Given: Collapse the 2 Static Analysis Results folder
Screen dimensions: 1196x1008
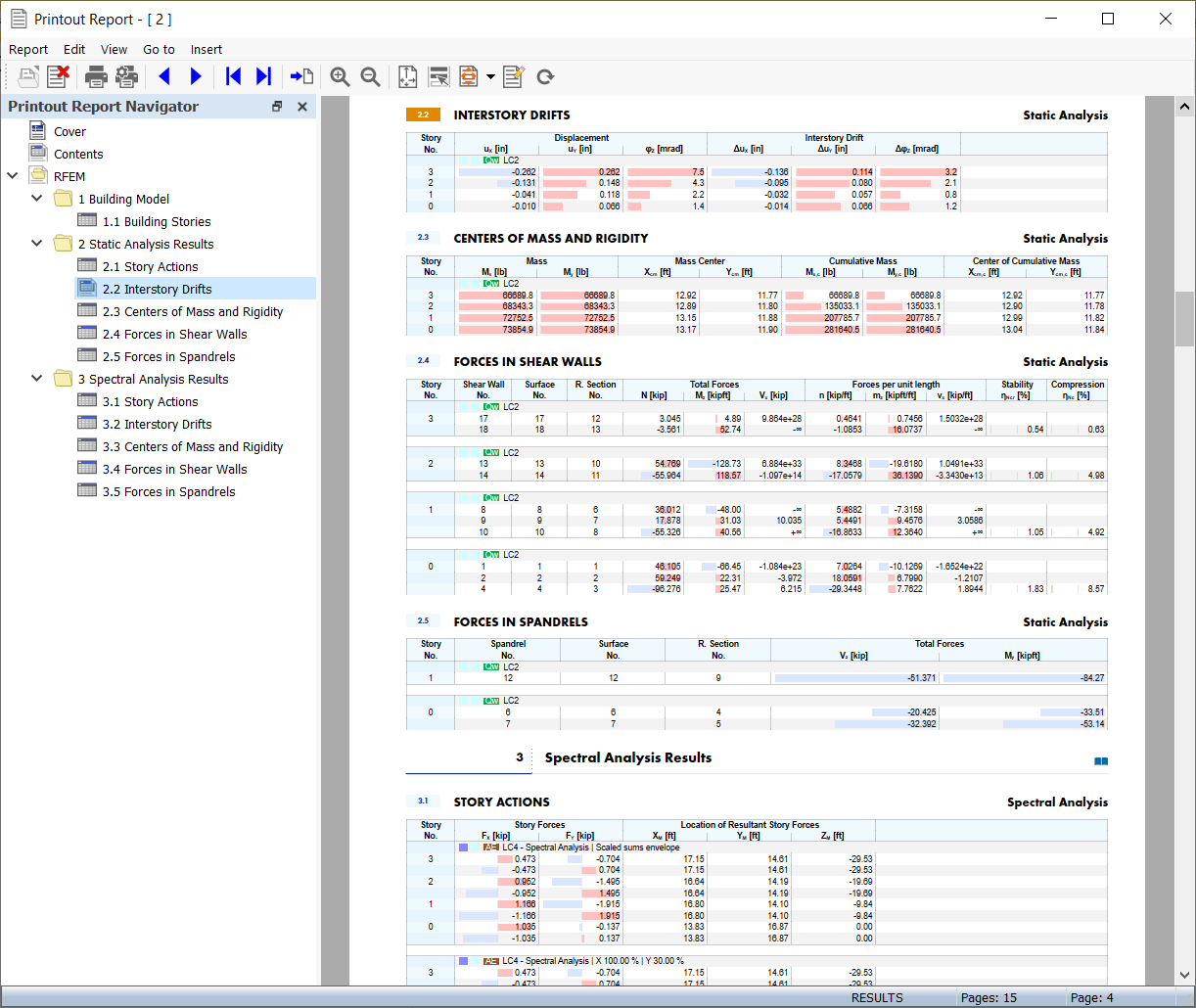Looking at the screenshot, I should pos(36,244).
